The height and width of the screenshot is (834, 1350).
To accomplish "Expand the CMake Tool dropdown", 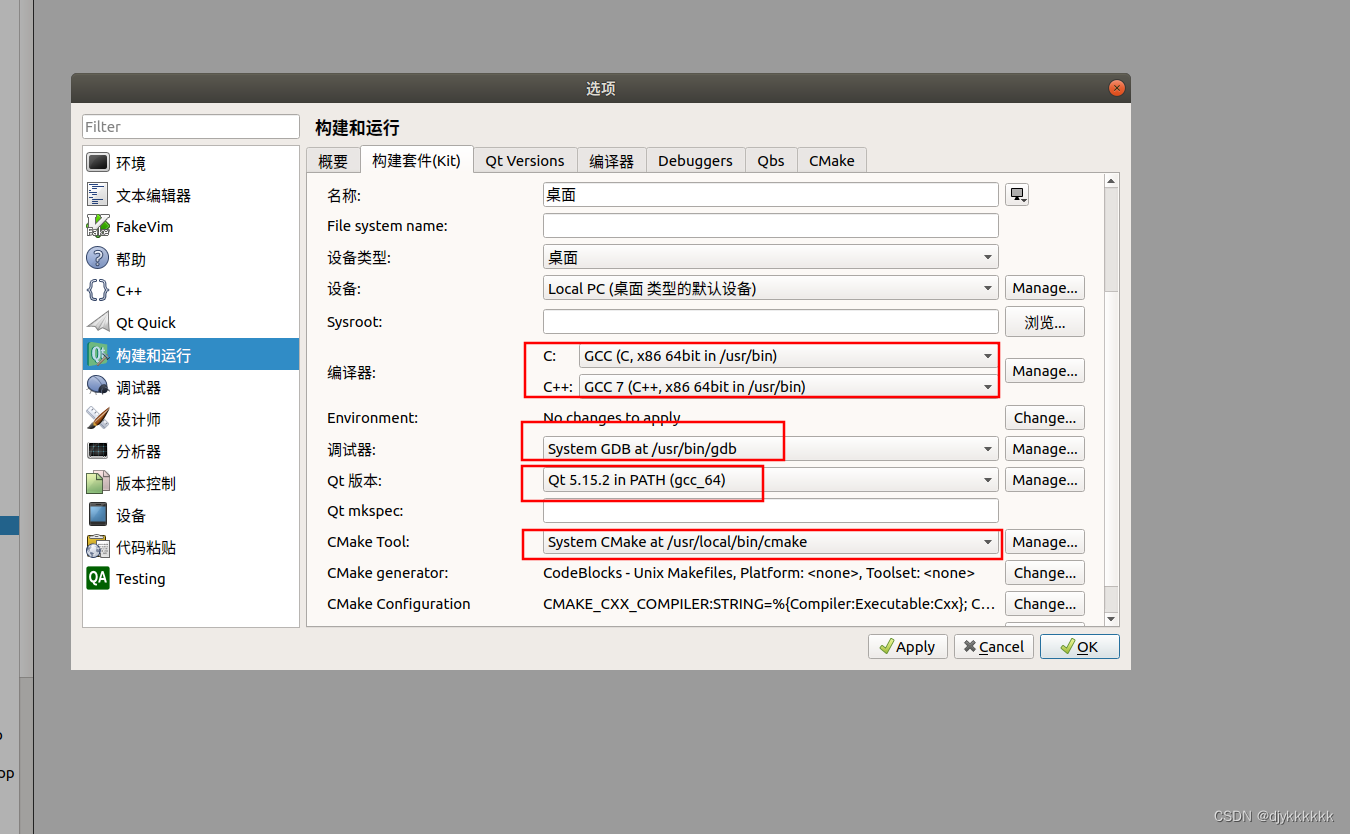I will coord(771,542).
